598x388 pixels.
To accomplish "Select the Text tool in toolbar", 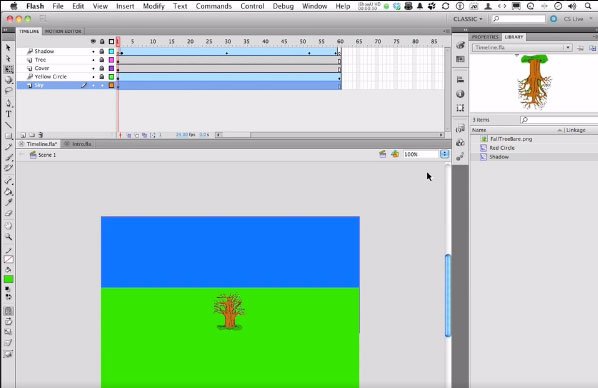I will (x=8, y=114).
